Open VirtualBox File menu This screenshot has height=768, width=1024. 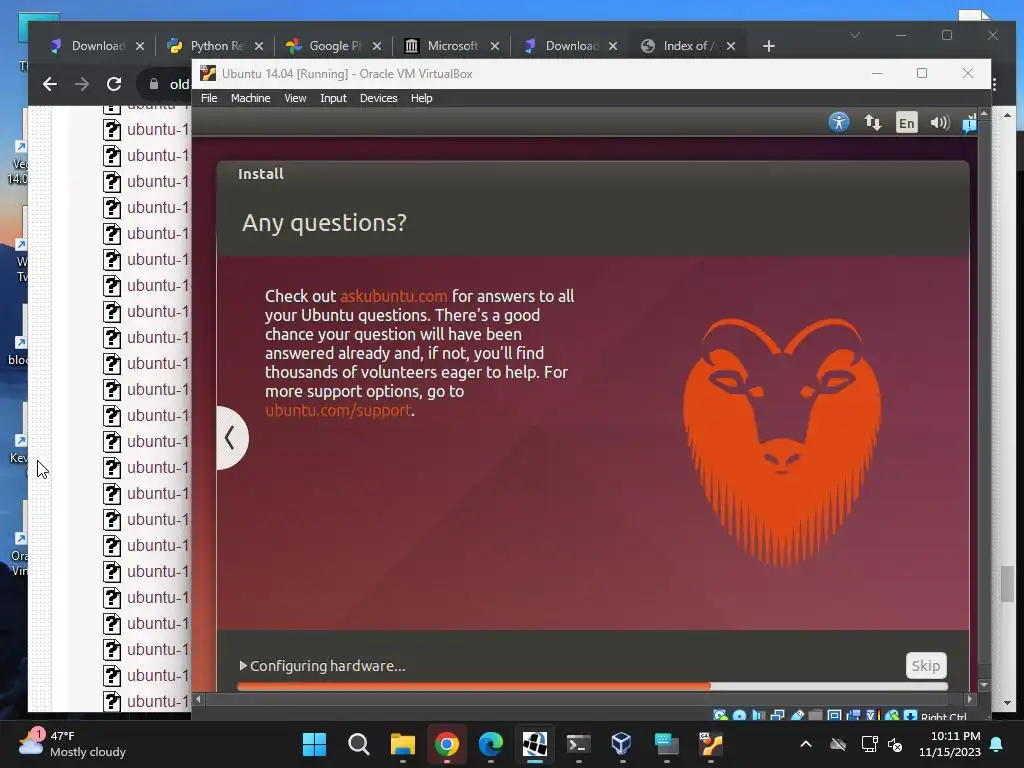209,98
